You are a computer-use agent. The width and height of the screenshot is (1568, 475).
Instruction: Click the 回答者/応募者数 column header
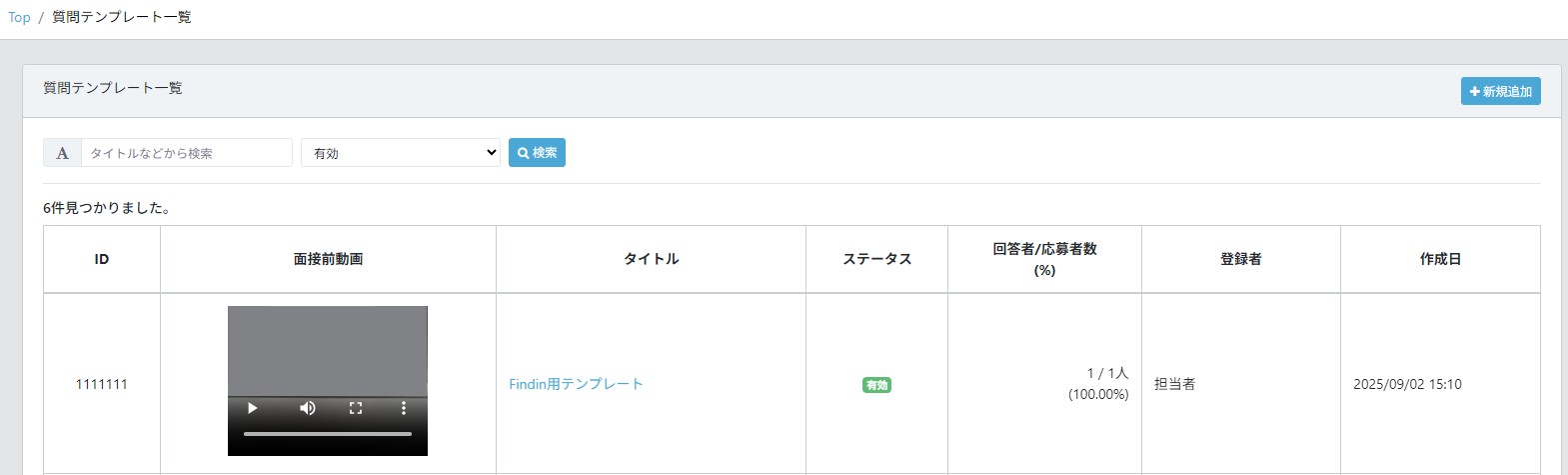(1044, 259)
